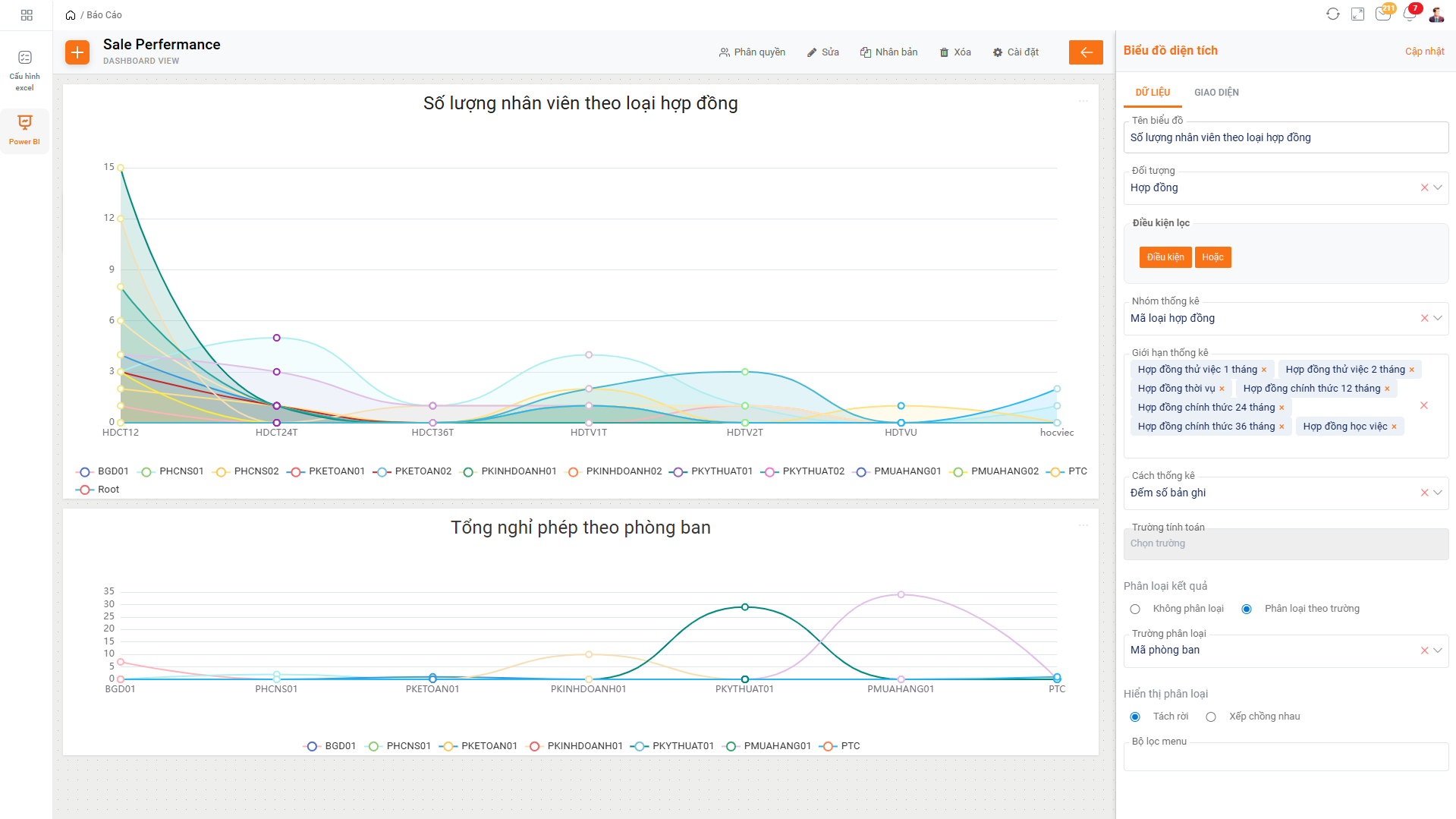1456x819 pixels.
Task: Toggle fullscreen expand icon
Action: 1358,14
